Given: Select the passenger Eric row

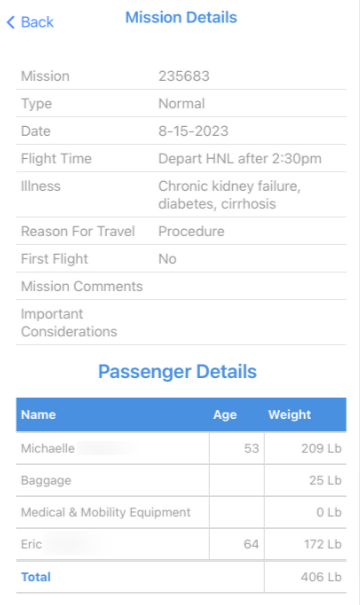Looking at the screenshot, I should click(181, 544).
